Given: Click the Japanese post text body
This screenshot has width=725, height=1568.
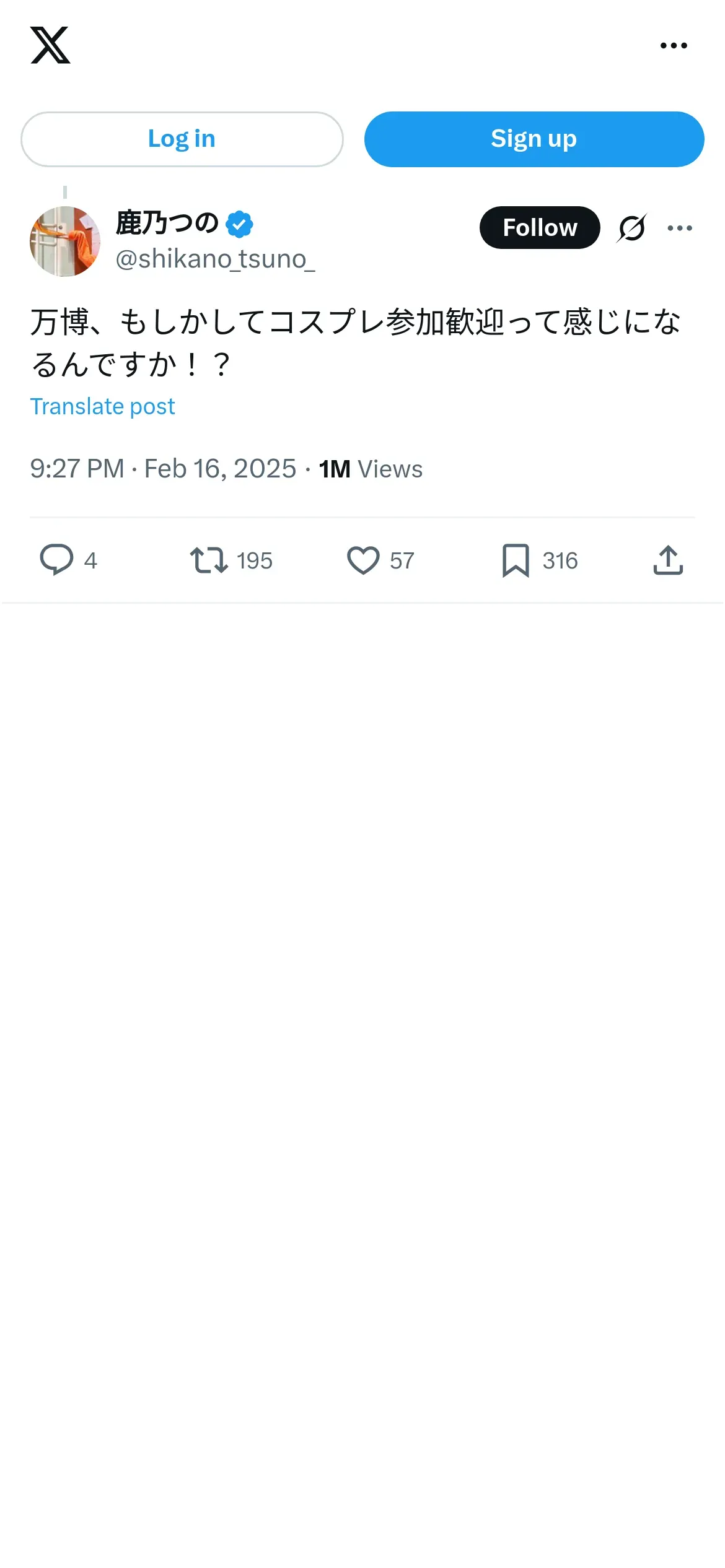Looking at the screenshot, I should click(355, 342).
